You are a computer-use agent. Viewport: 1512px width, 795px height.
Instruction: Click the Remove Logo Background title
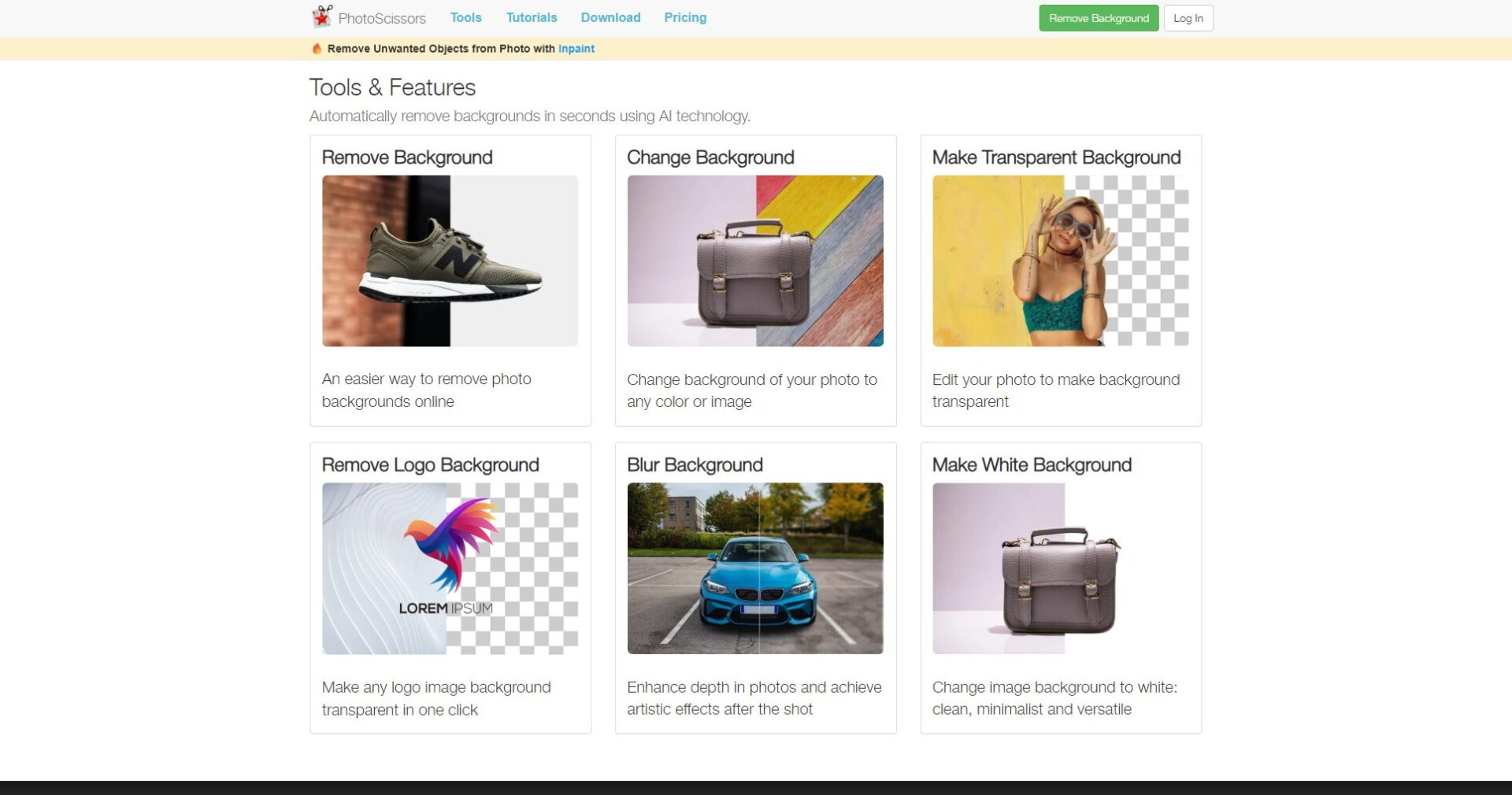[430, 465]
